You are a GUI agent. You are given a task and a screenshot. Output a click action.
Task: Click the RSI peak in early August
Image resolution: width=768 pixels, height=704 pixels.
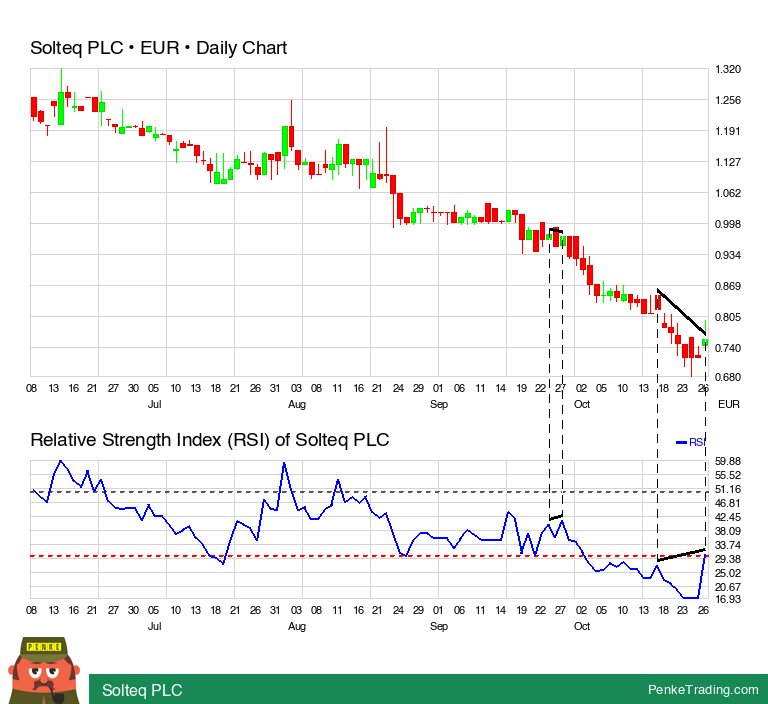click(x=284, y=463)
